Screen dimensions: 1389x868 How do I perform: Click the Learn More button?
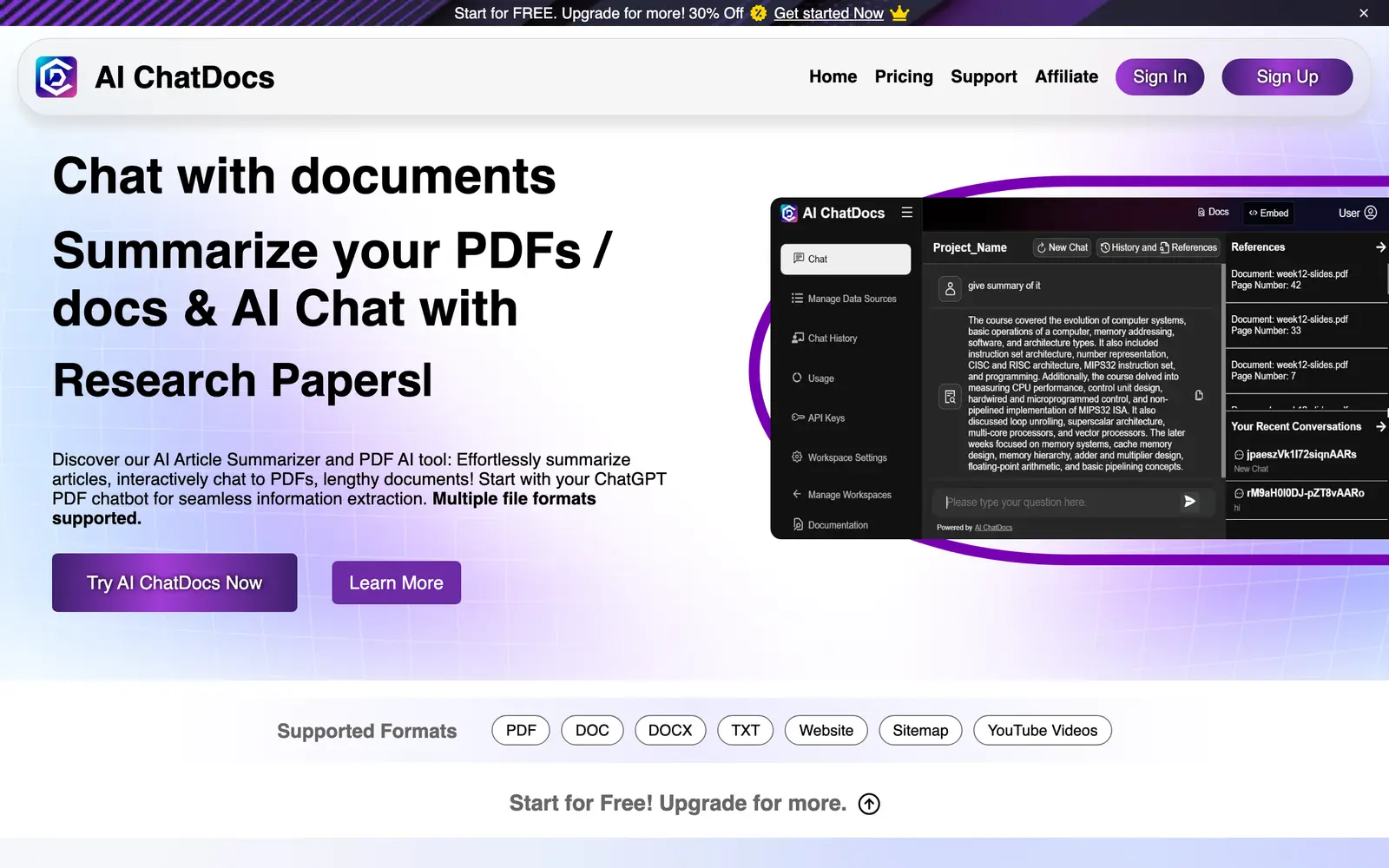[x=396, y=582]
